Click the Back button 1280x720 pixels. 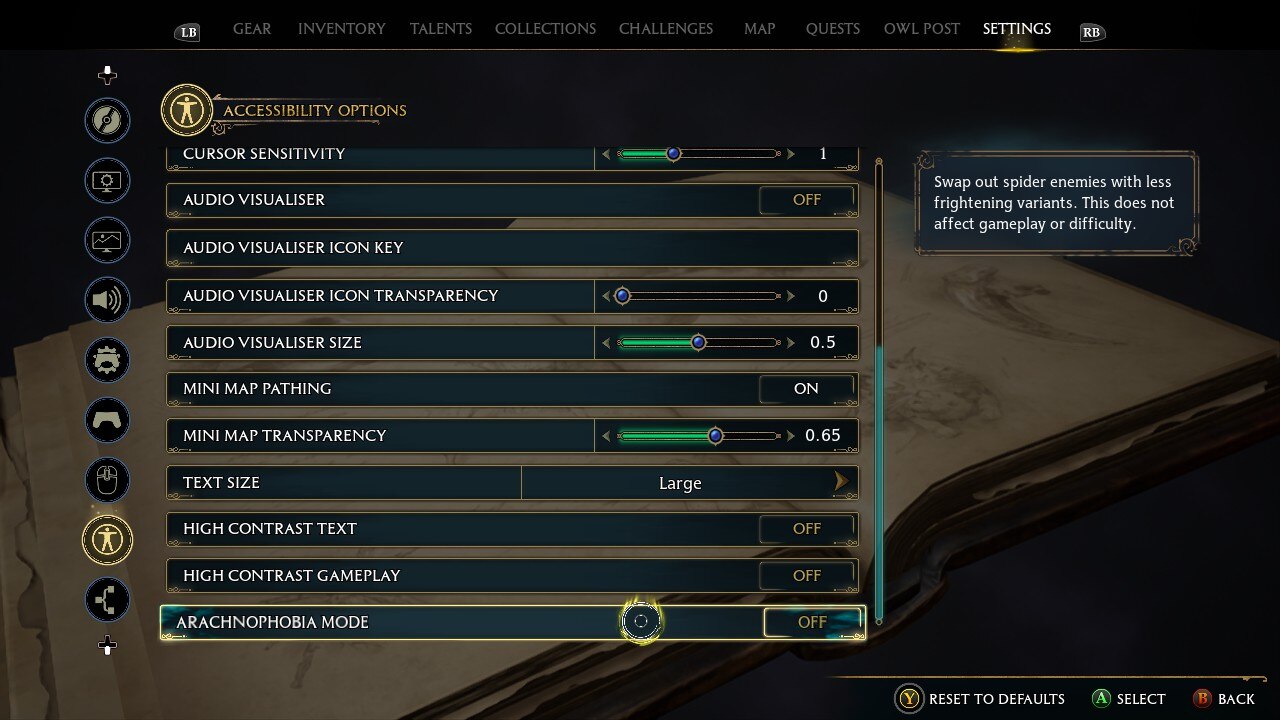[x=1224, y=699]
